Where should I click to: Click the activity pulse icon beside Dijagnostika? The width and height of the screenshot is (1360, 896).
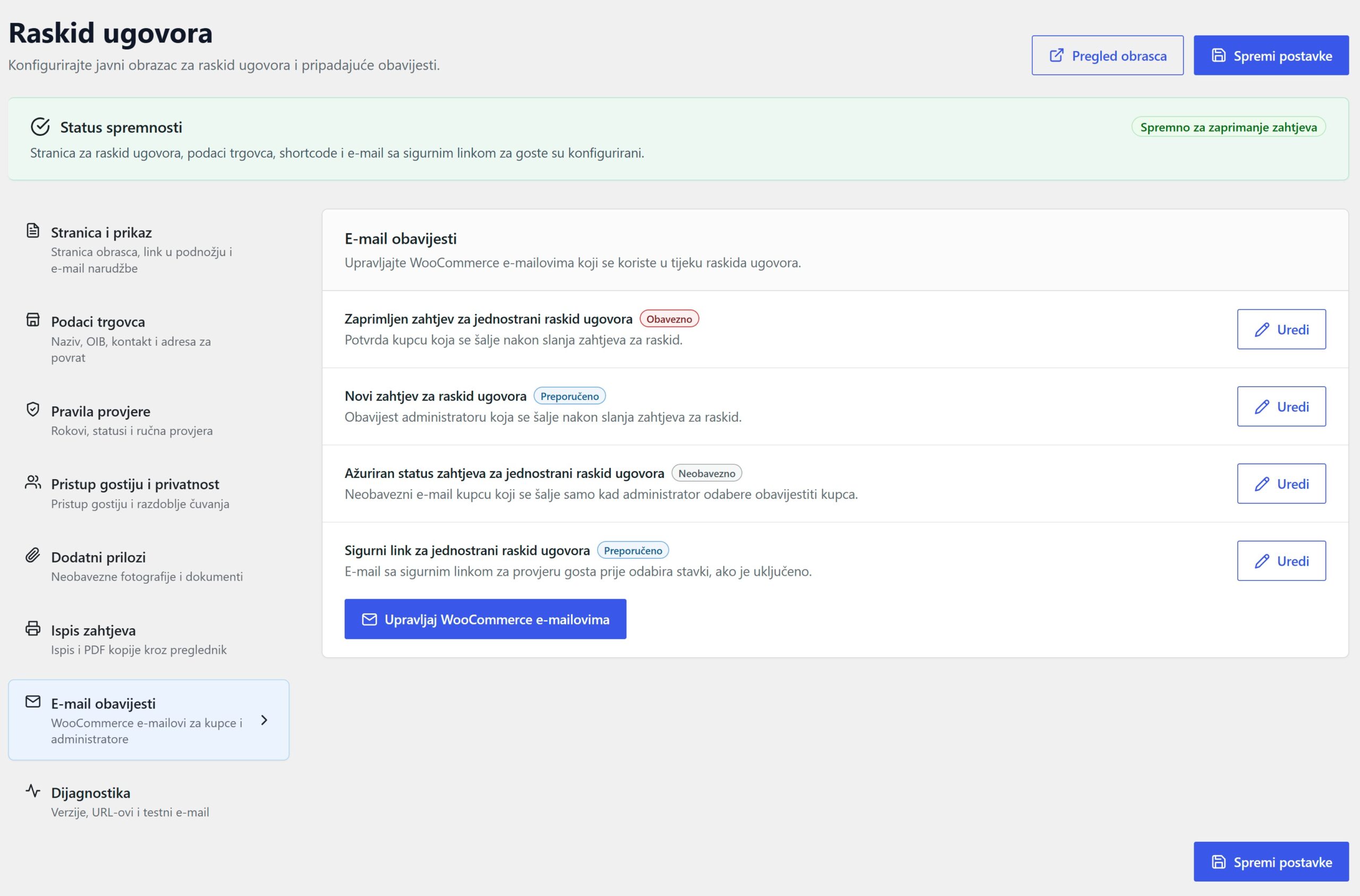(33, 791)
